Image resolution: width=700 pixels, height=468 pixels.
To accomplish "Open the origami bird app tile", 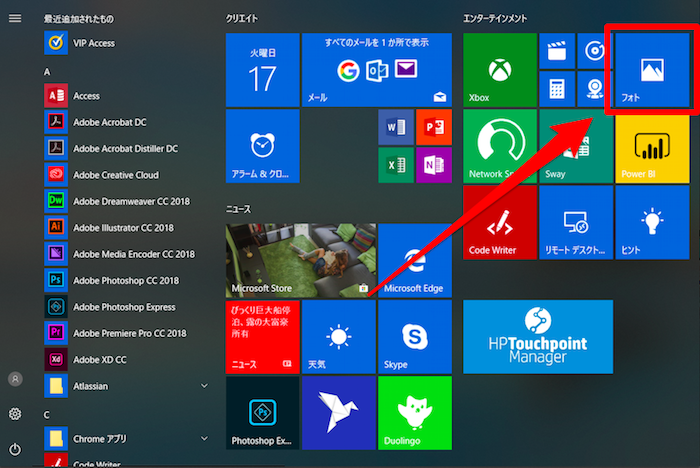I will [x=338, y=413].
